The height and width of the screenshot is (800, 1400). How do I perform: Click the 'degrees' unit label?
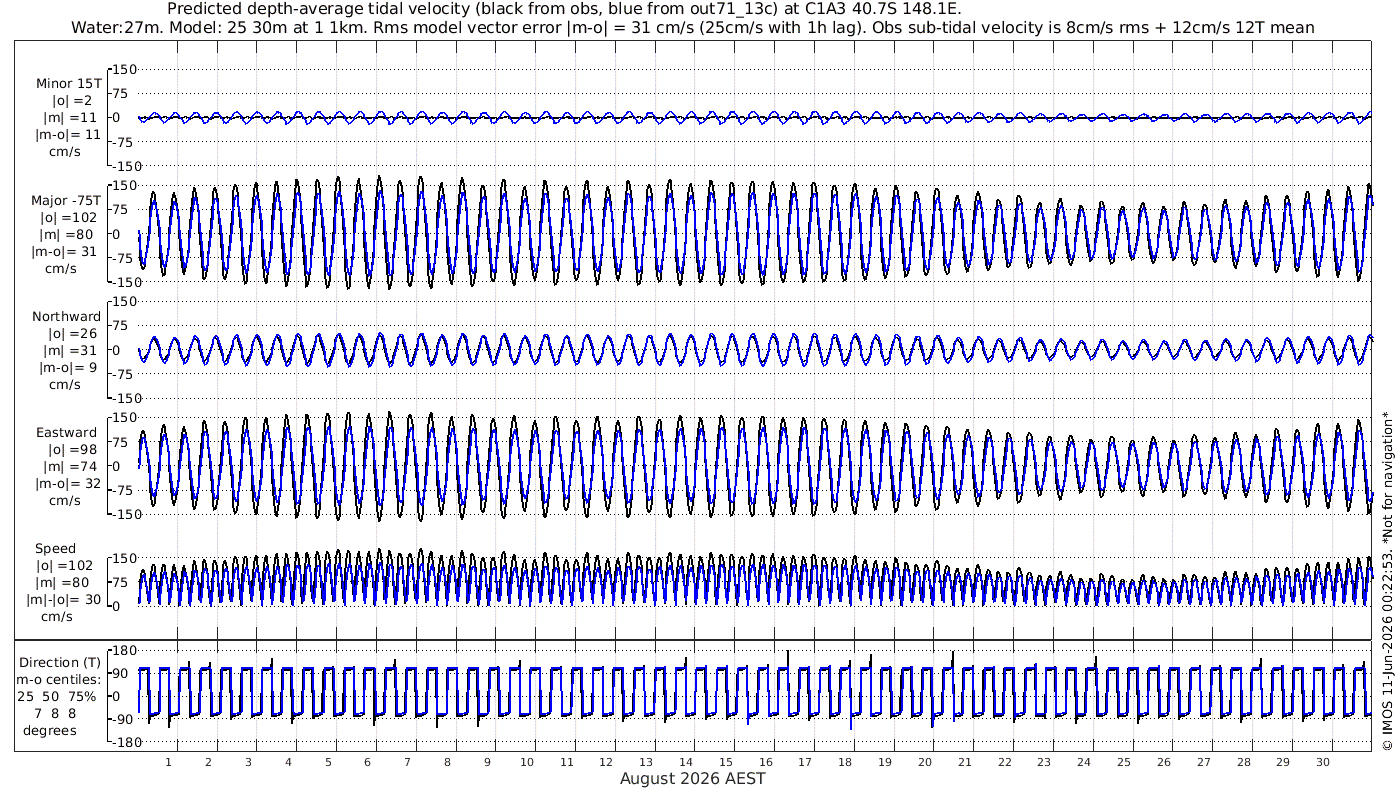coord(50,730)
